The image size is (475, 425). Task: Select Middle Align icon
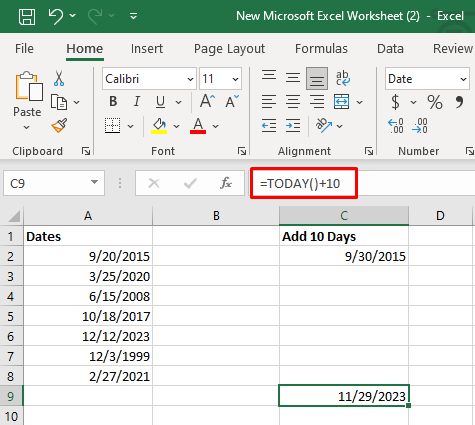(x=293, y=78)
